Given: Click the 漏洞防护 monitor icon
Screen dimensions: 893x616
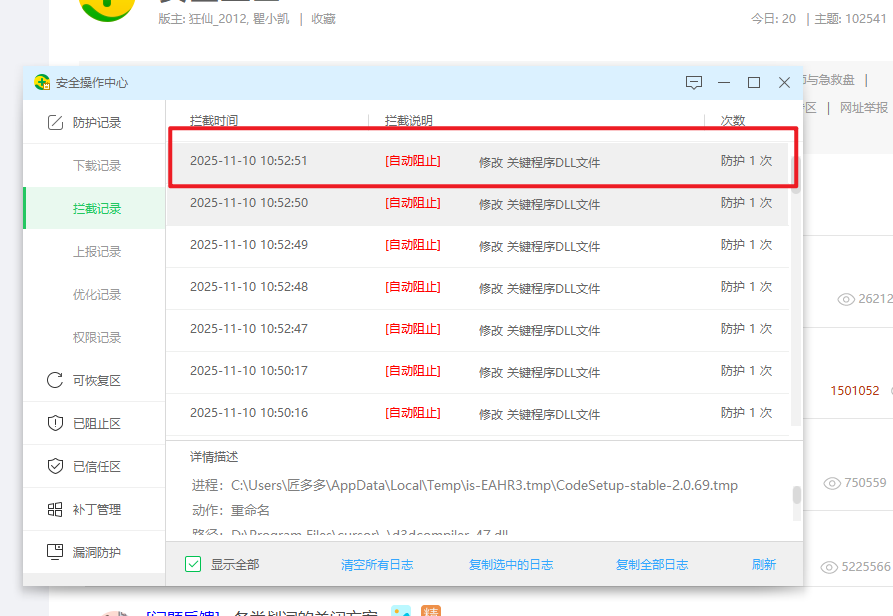Looking at the screenshot, I should [55, 553].
